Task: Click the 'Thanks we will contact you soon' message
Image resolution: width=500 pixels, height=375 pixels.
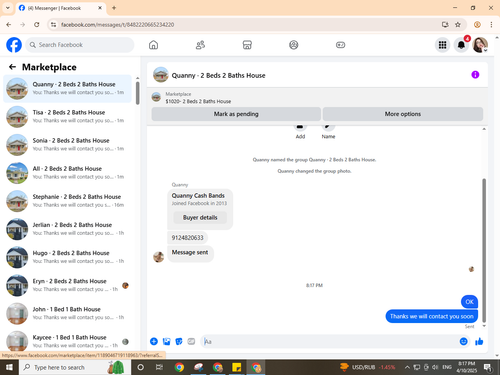Action: [x=432, y=316]
